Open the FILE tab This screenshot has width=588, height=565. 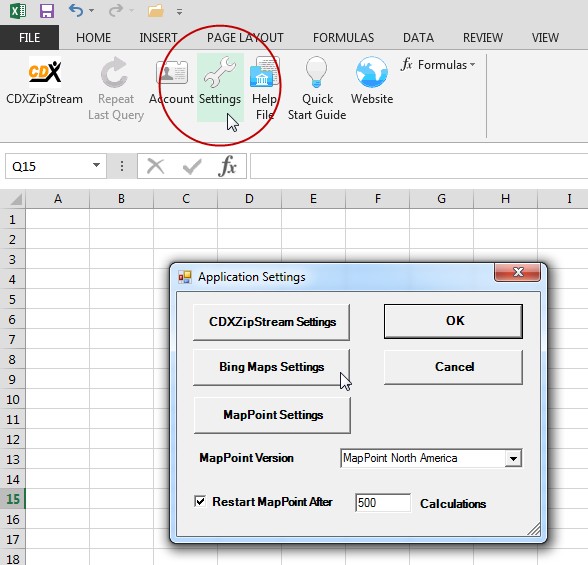[29, 37]
